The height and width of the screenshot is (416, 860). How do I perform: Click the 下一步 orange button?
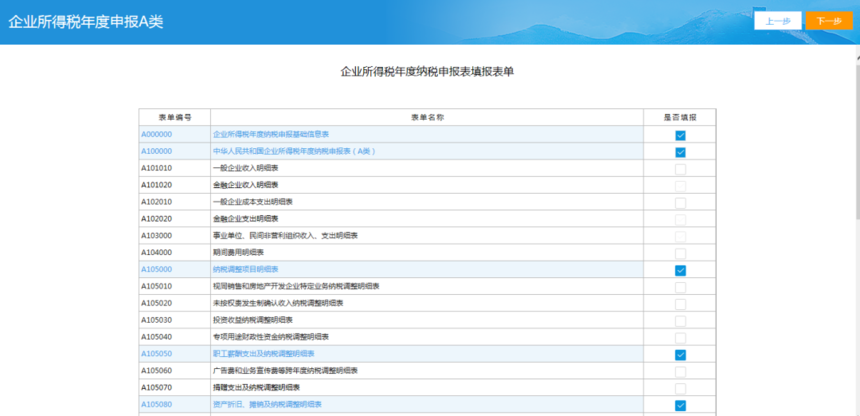[829, 21]
